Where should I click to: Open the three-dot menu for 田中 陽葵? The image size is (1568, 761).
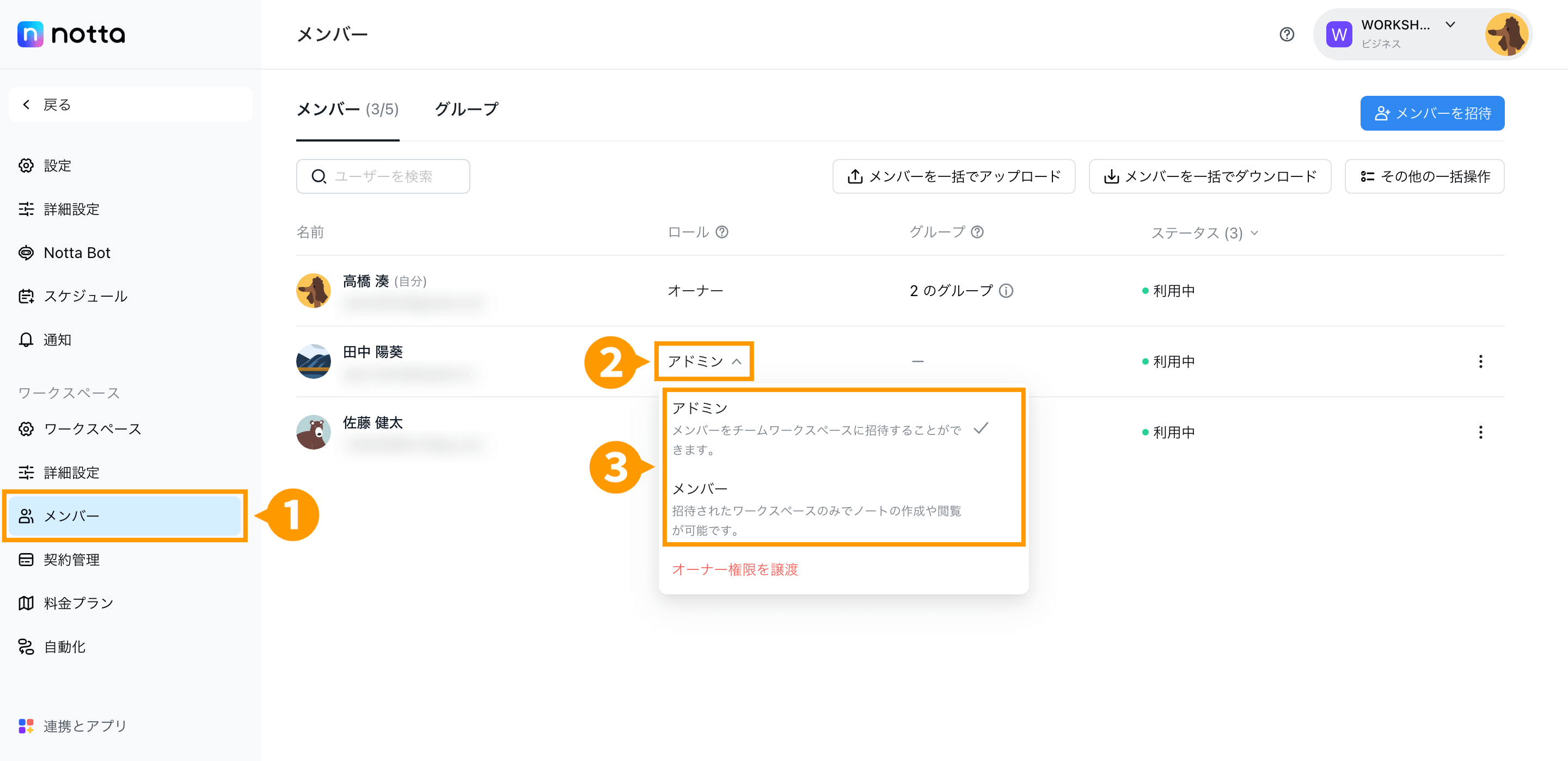[x=1480, y=361]
